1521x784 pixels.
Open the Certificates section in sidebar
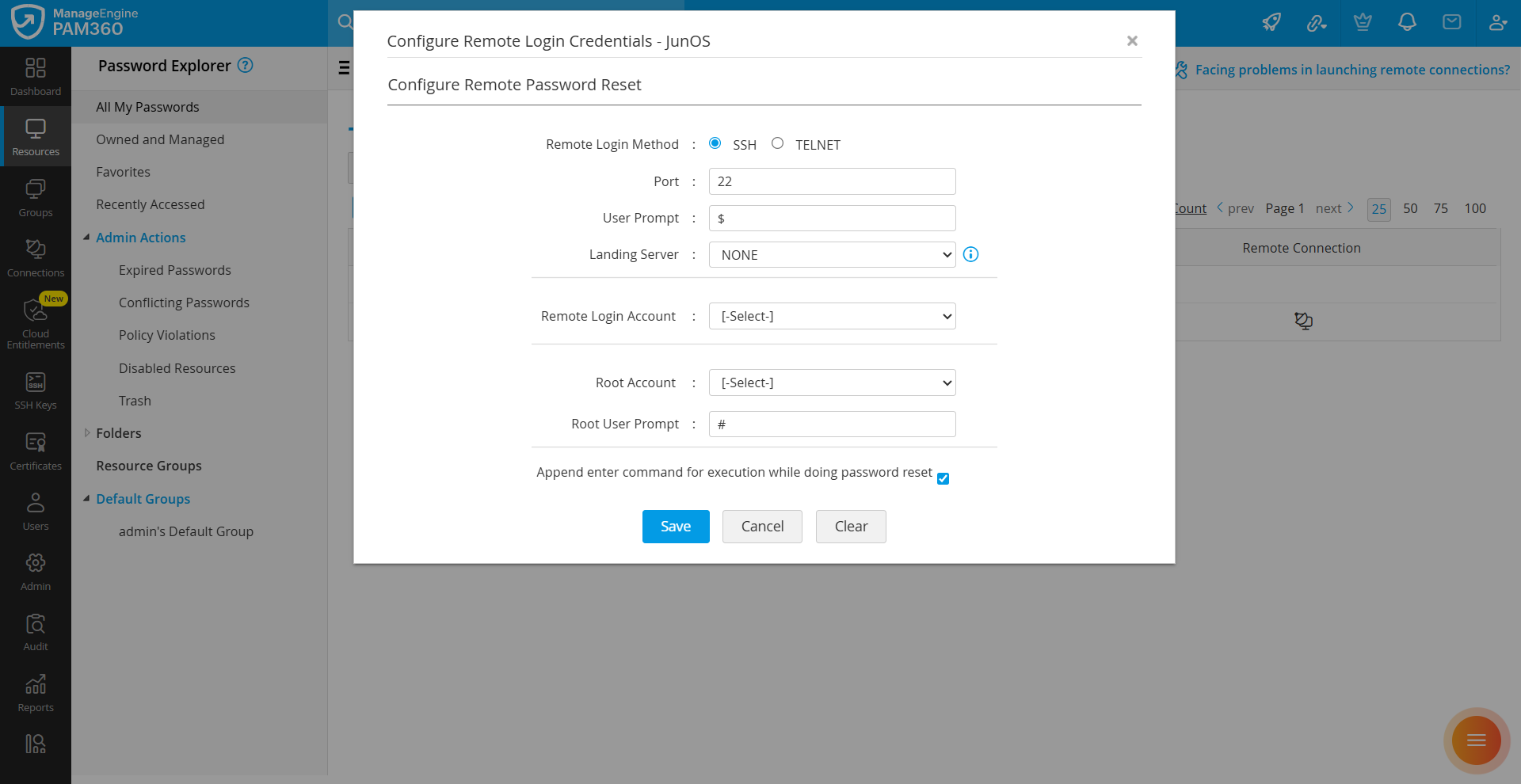[36, 448]
